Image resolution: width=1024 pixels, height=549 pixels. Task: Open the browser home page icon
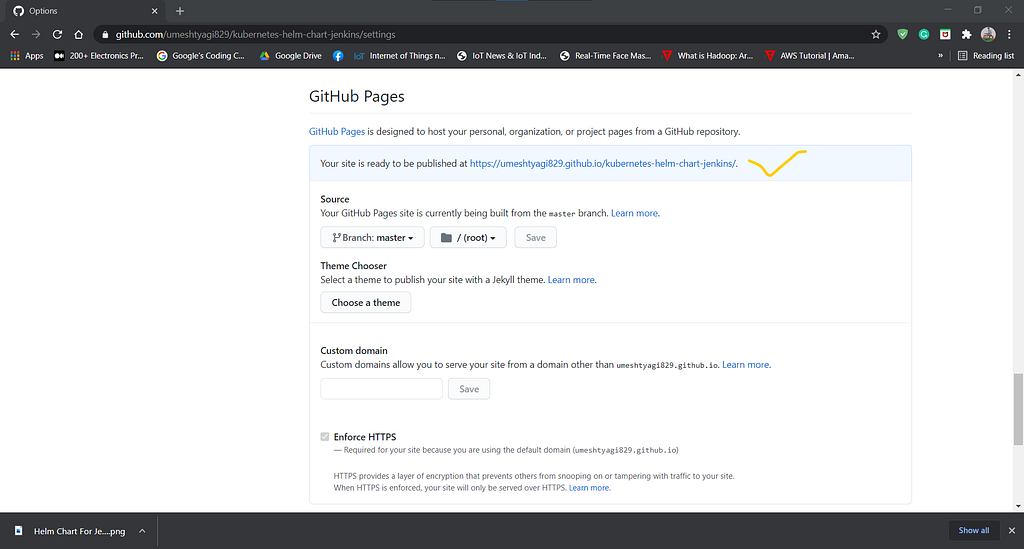[x=78, y=35]
